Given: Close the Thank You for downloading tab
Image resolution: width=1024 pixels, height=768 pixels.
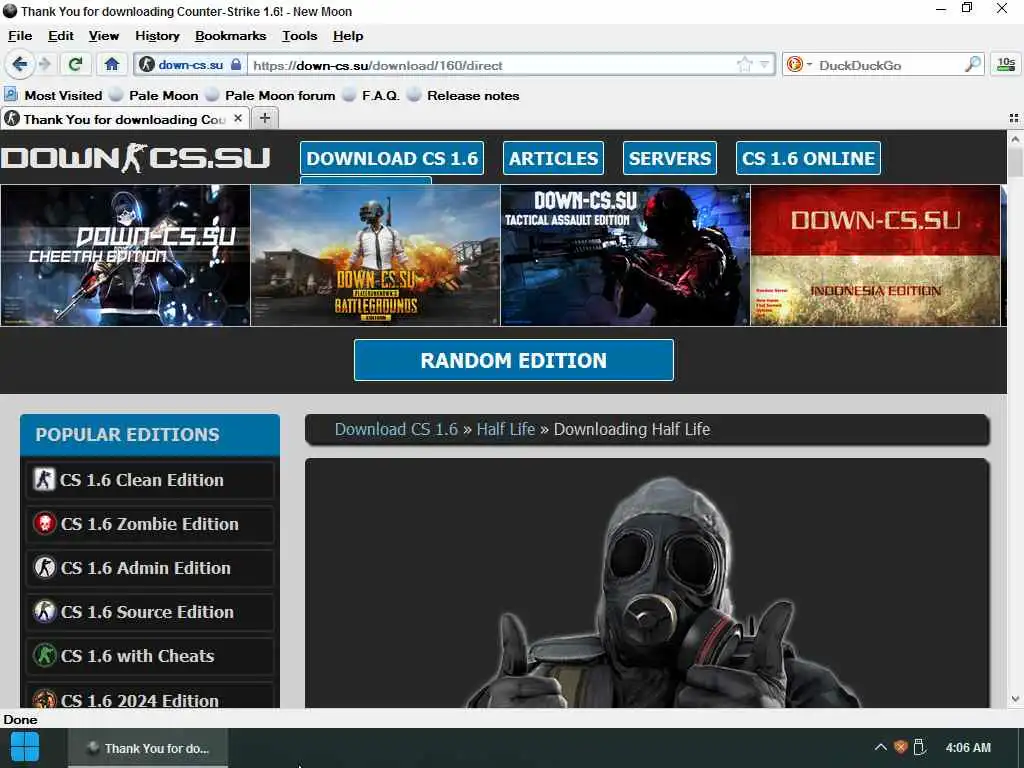Looking at the screenshot, I should [238, 118].
